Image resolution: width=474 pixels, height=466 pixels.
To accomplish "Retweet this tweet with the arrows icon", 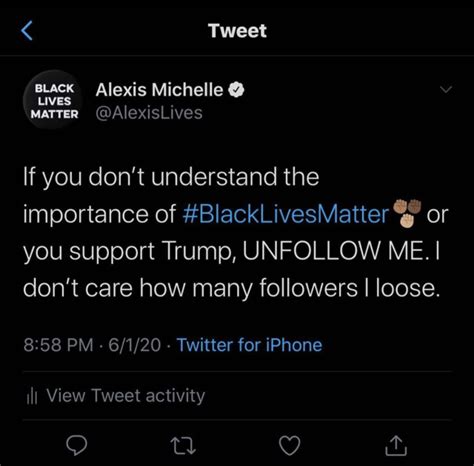I will tap(183, 446).
